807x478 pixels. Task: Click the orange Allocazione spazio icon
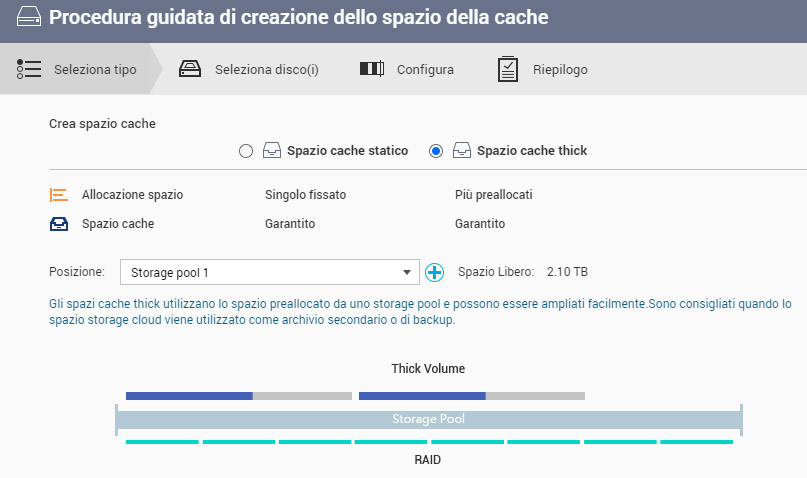tap(59, 195)
